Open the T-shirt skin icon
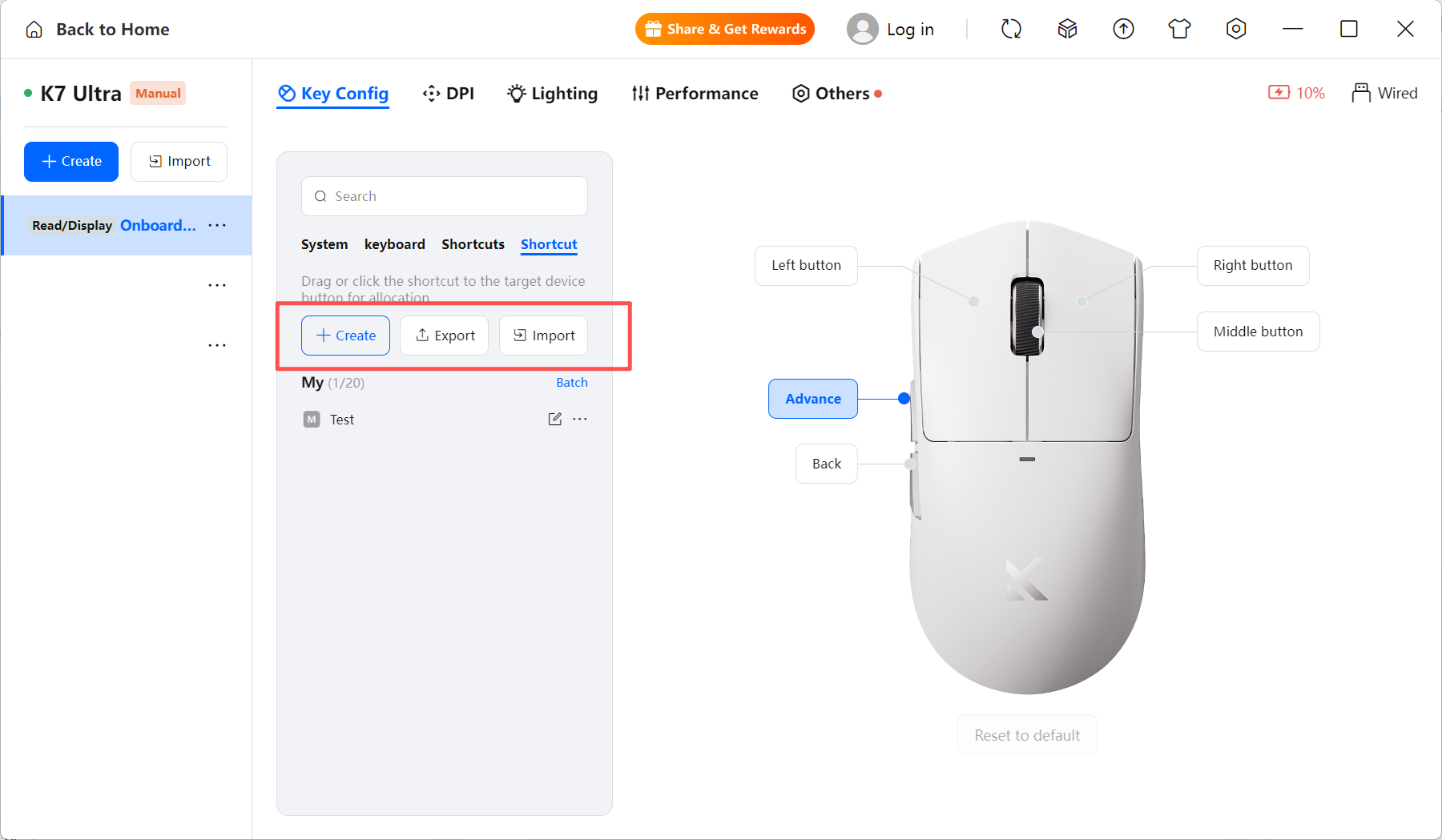The width and height of the screenshot is (1442, 840). [x=1179, y=30]
